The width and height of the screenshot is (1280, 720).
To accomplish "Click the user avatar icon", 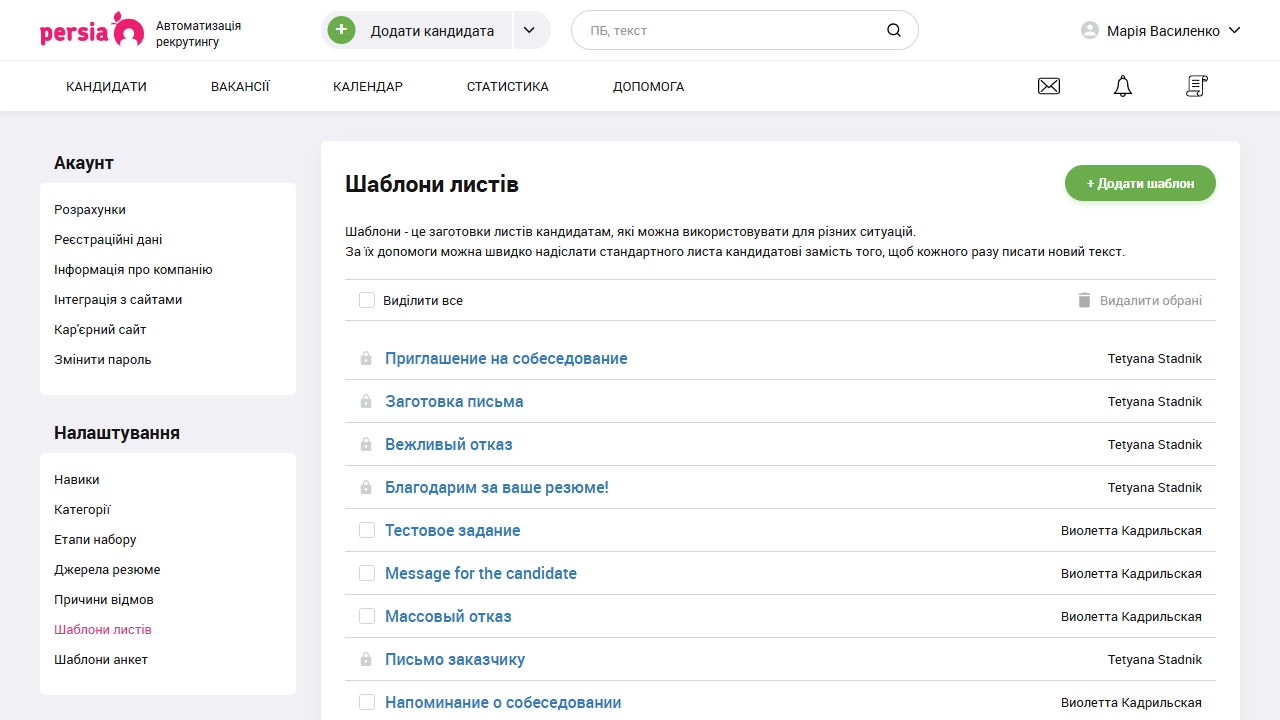I will (1090, 30).
